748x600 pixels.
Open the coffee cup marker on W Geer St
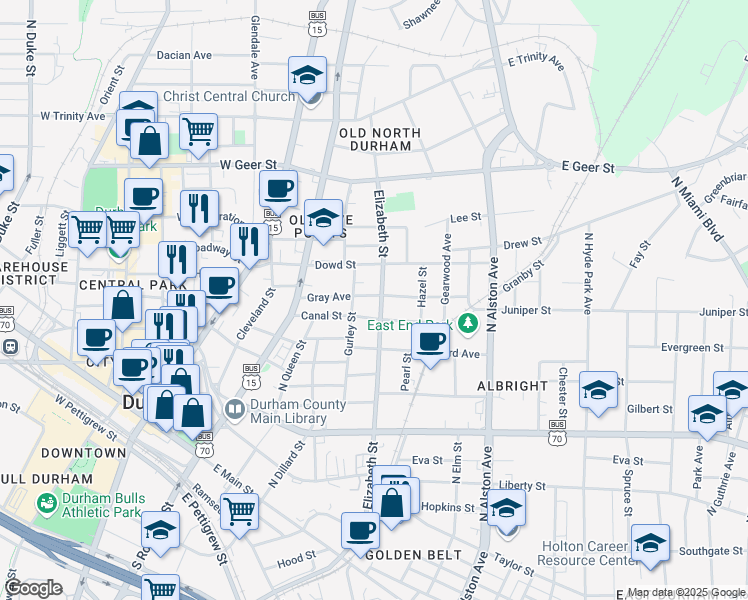click(278, 189)
